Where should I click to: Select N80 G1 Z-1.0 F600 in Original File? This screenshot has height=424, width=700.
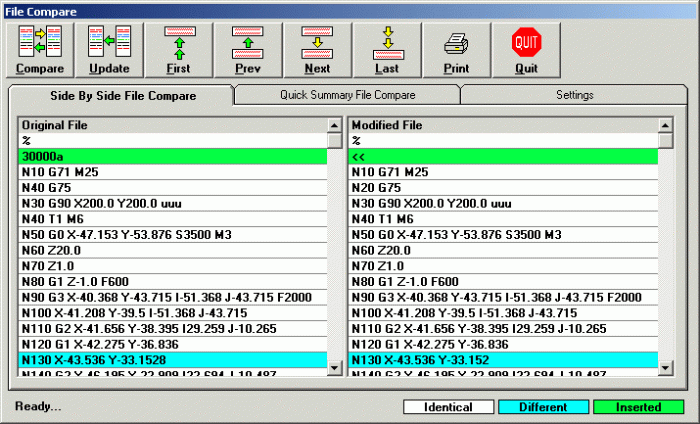173,282
